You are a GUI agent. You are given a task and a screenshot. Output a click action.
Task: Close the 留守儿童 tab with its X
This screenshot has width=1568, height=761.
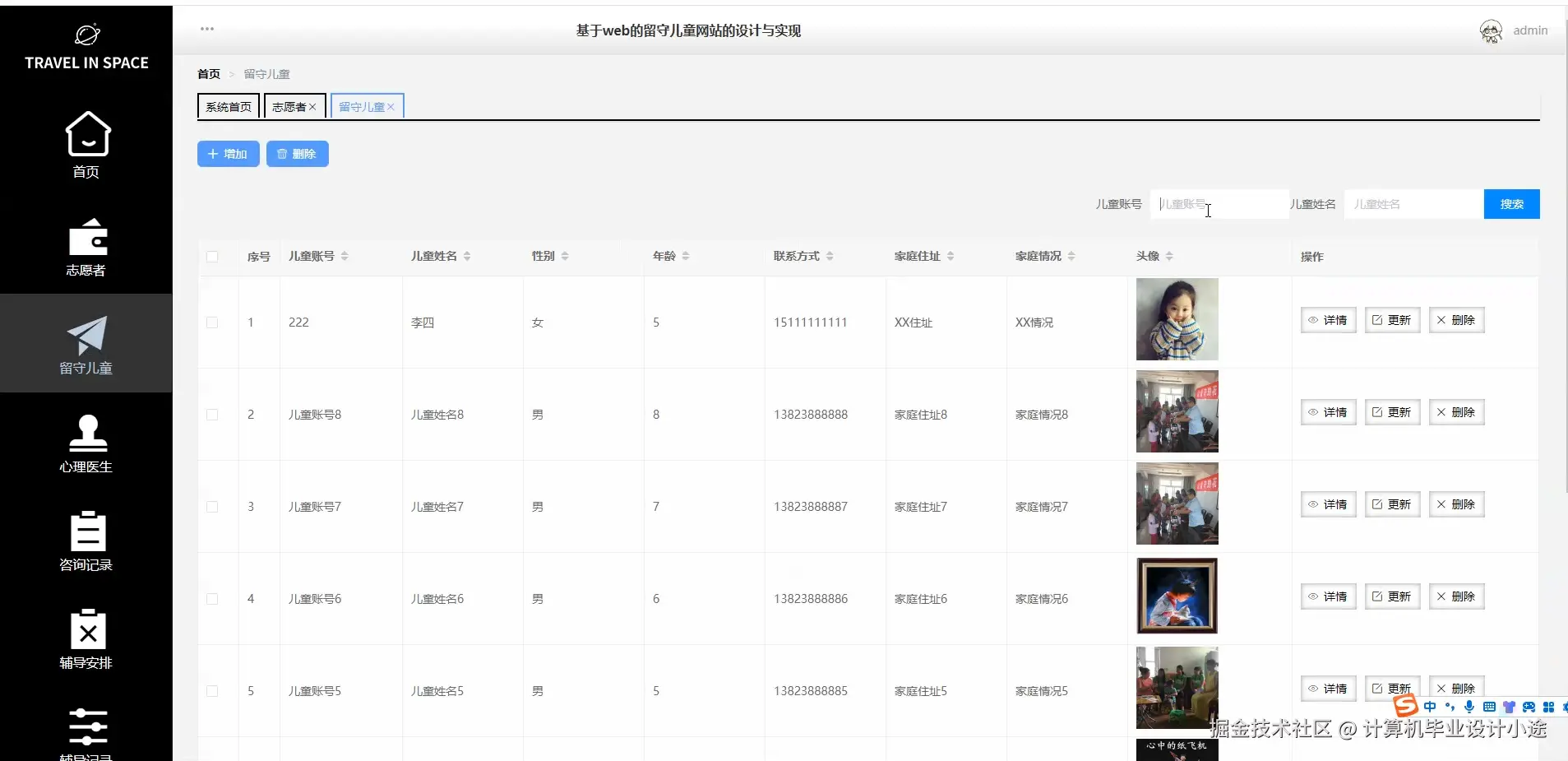(x=391, y=107)
